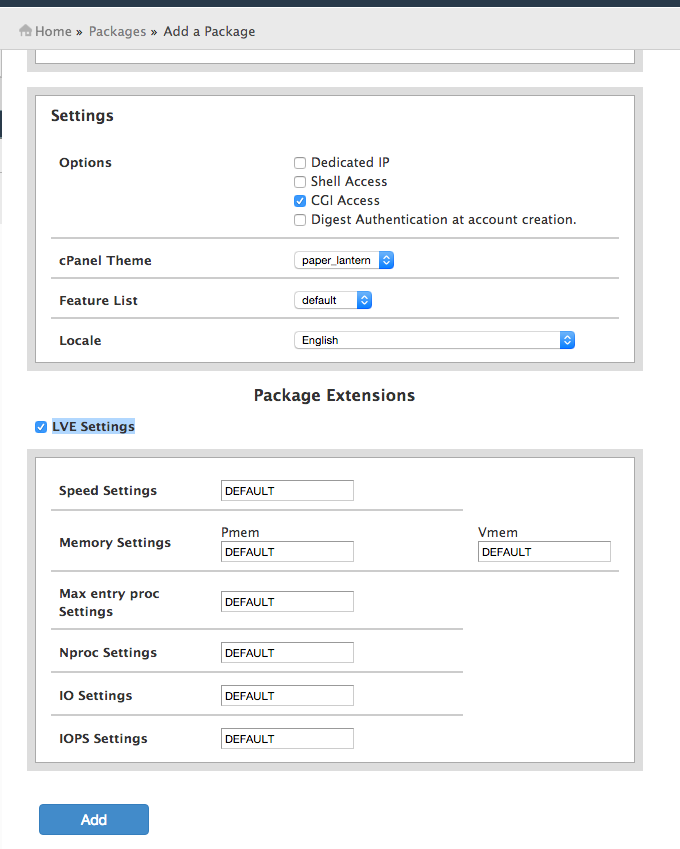Image resolution: width=680 pixels, height=849 pixels.
Task: Click the Speed Settings input field
Action: pyautogui.click(x=287, y=491)
